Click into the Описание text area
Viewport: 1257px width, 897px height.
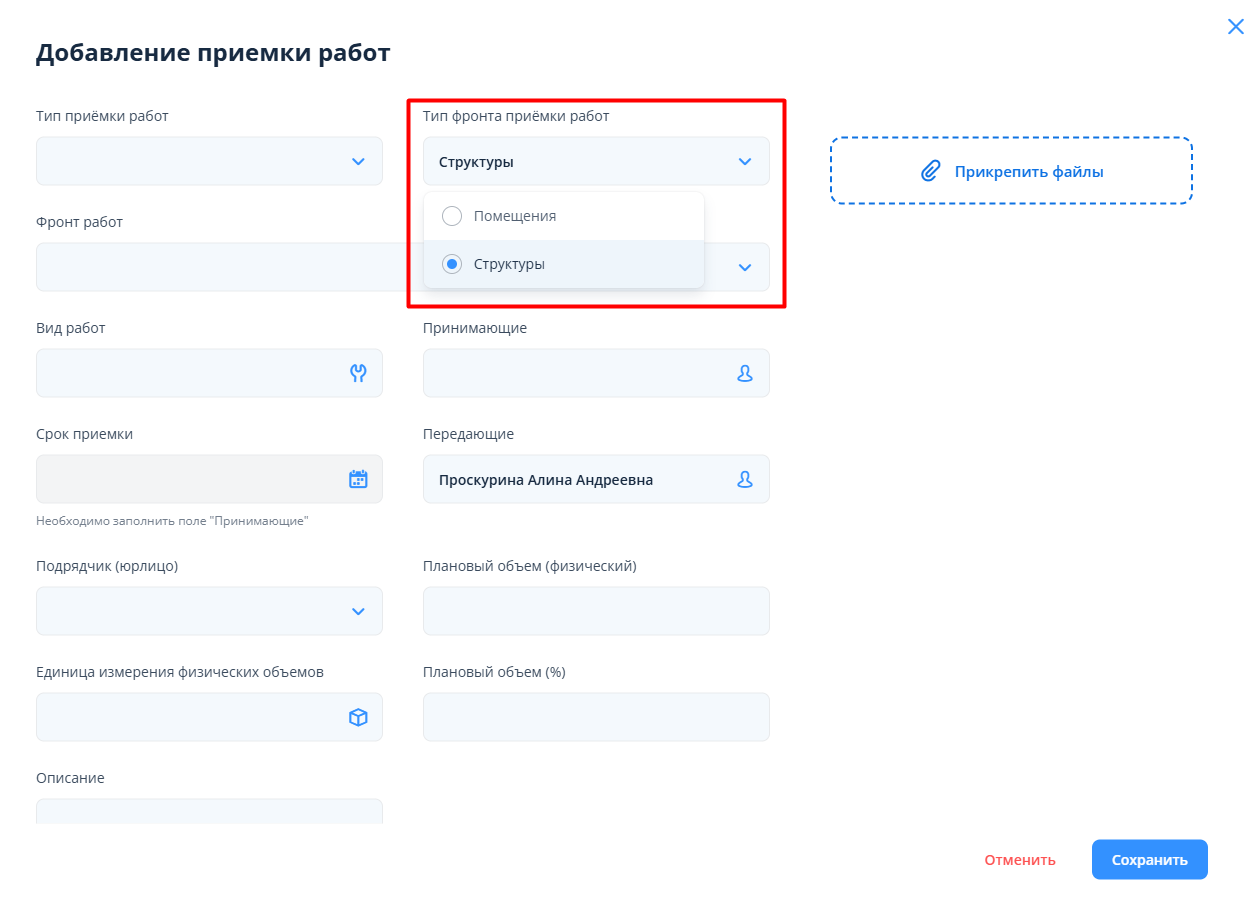click(x=209, y=811)
